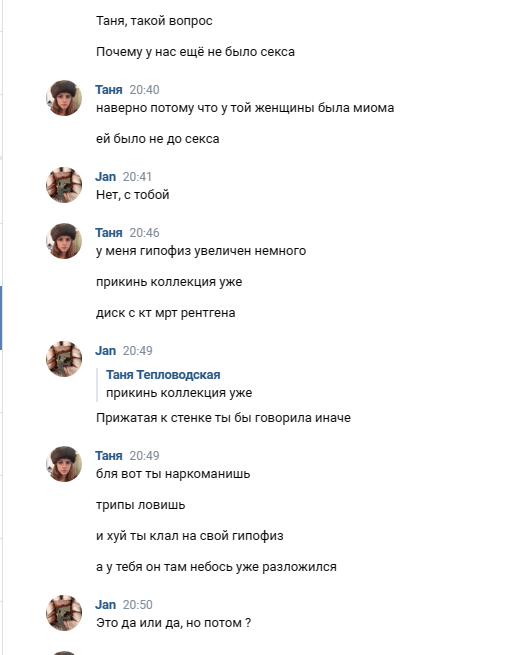The image size is (531, 655).
Task: Open quoted author Таня Тепловодская
Action: coord(163,375)
